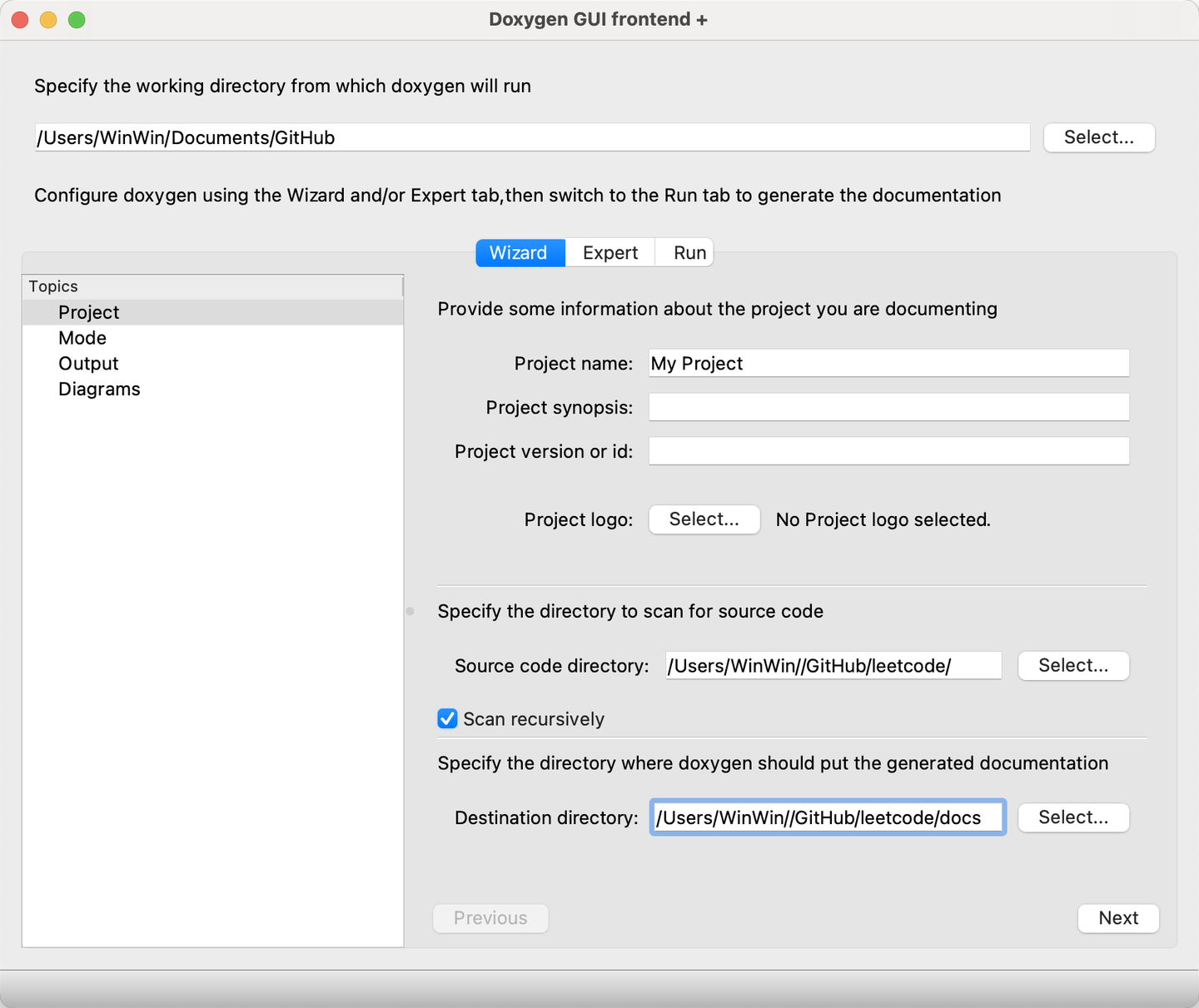This screenshot has height=1008, width=1199.
Task: Choose a project logo with Select
Action: (x=704, y=519)
